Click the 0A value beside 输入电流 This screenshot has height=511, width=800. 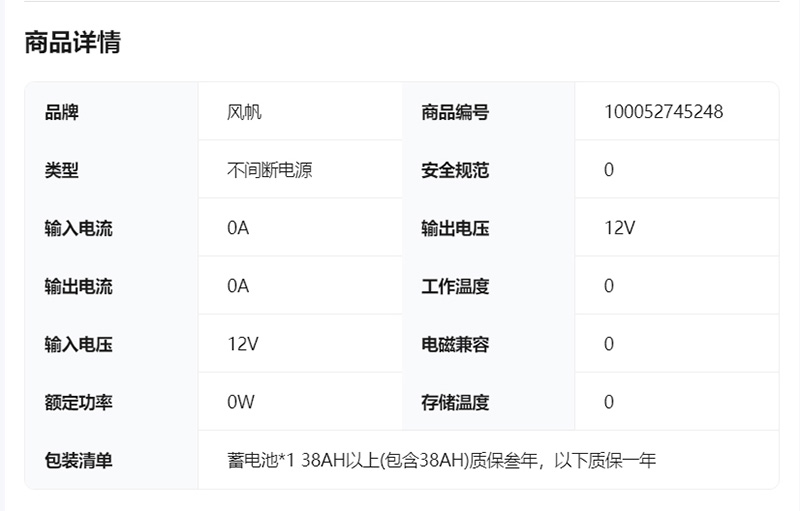(x=238, y=228)
